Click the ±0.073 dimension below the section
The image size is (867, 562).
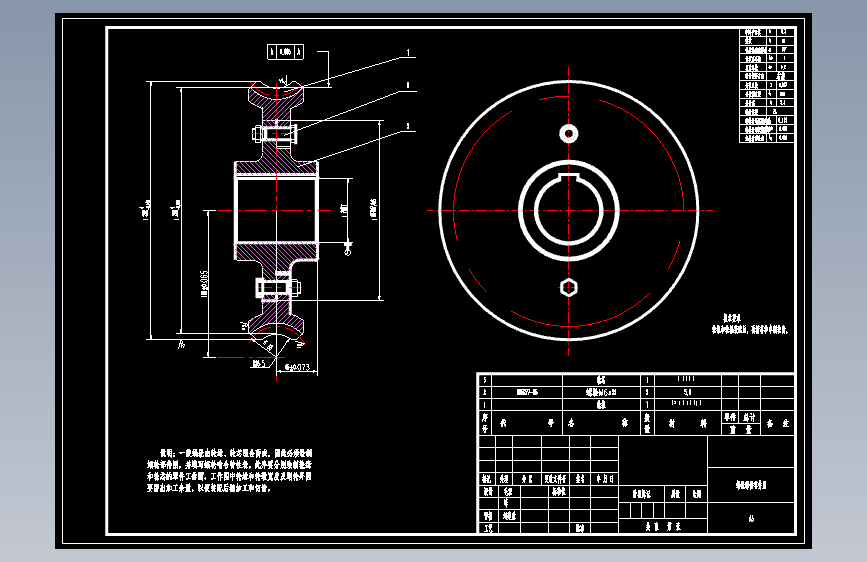pyautogui.click(x=297, y=367)
